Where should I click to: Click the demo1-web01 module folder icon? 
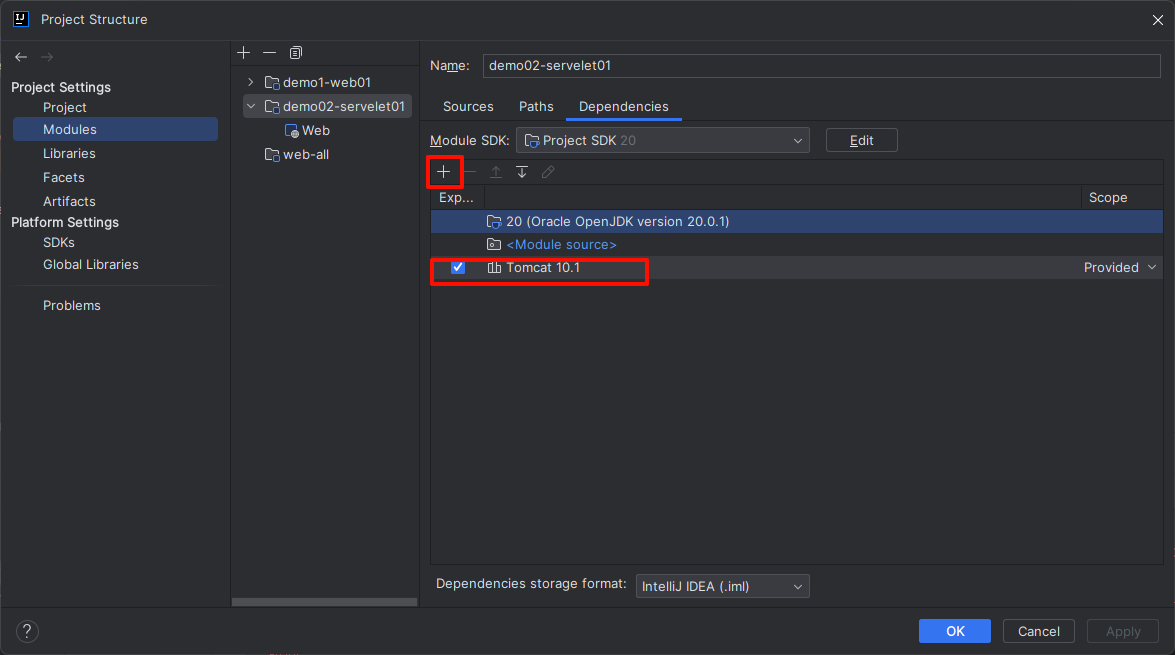[272, 82]
